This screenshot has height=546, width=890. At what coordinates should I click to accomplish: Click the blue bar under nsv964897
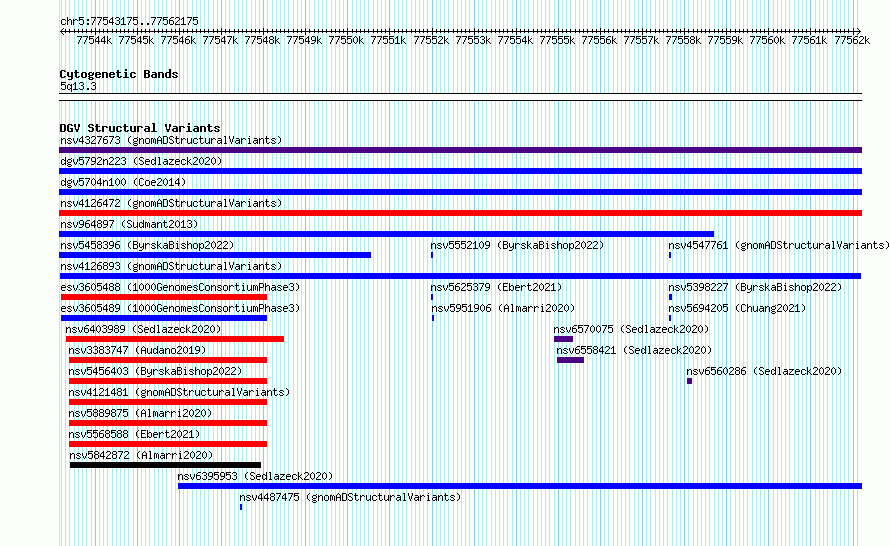pos(387,234)
